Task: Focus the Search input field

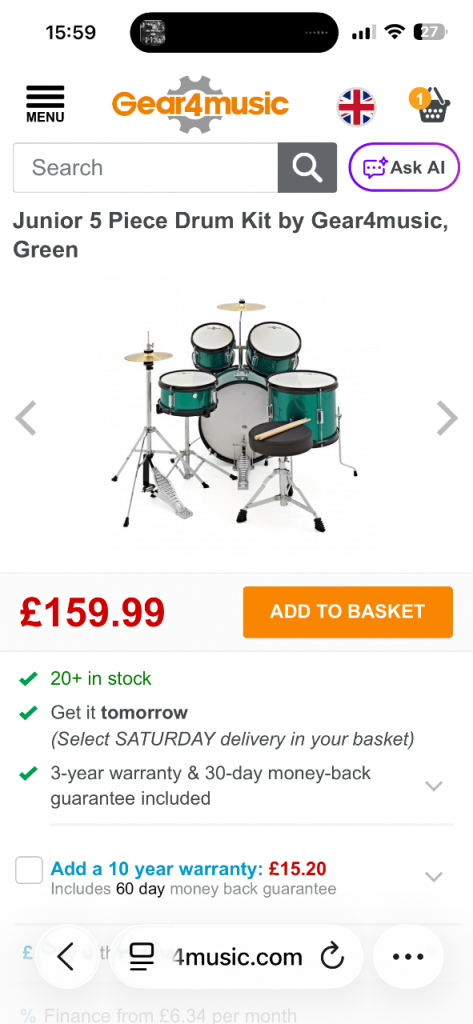Action: coord(145,168)
